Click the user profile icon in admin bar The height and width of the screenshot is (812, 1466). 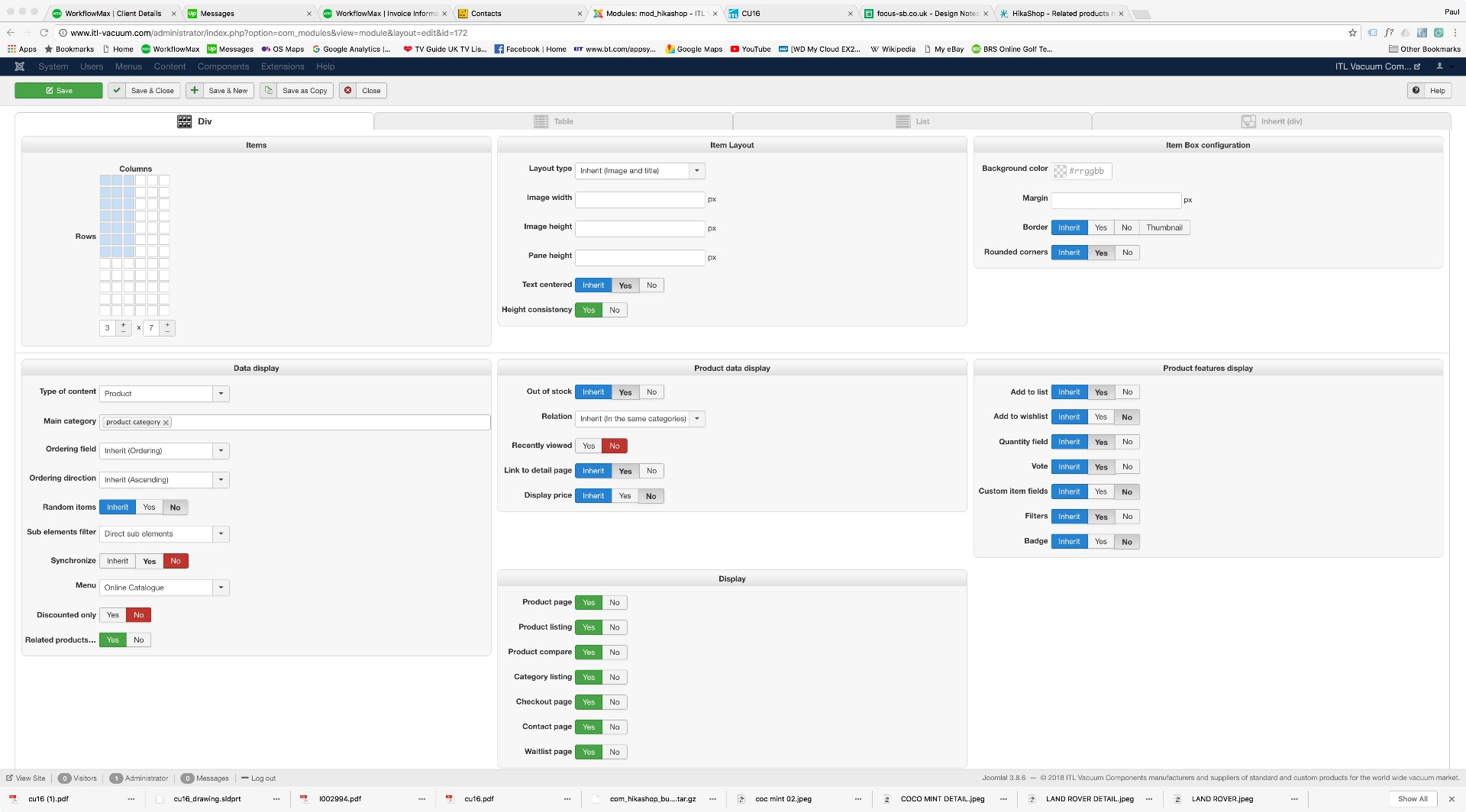tap(1439, 66)
